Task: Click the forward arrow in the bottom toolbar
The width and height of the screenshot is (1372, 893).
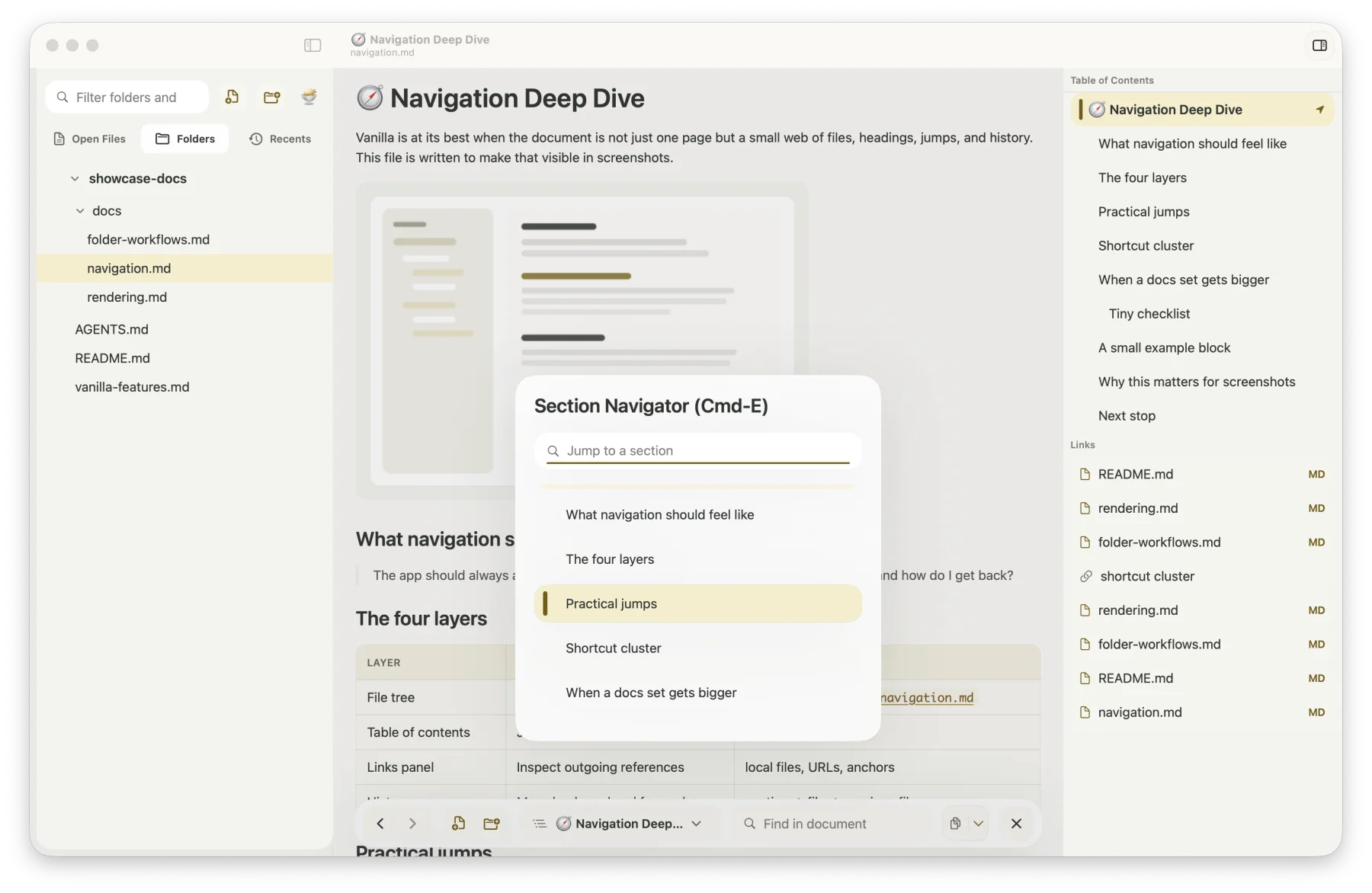Action: pyautogui.click(x=412, y=824)
